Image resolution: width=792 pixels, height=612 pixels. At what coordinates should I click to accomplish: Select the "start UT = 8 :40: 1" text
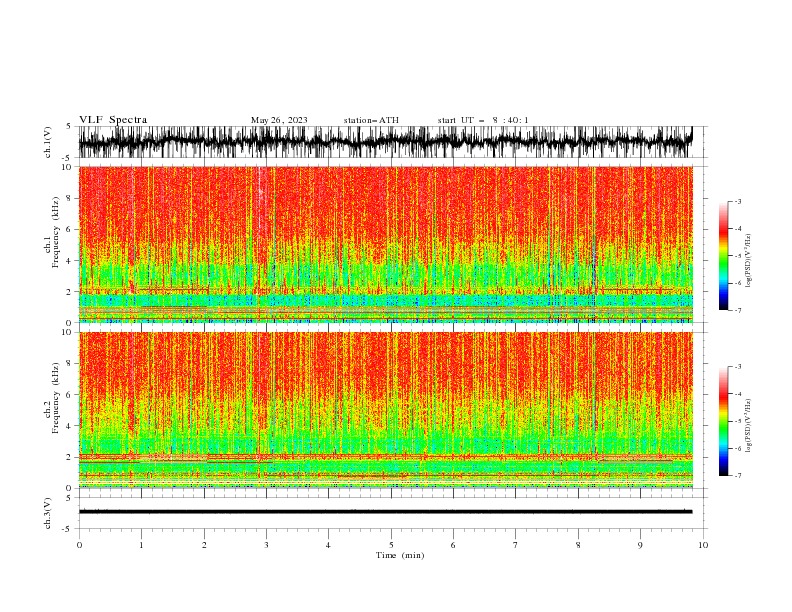[483, 120]
